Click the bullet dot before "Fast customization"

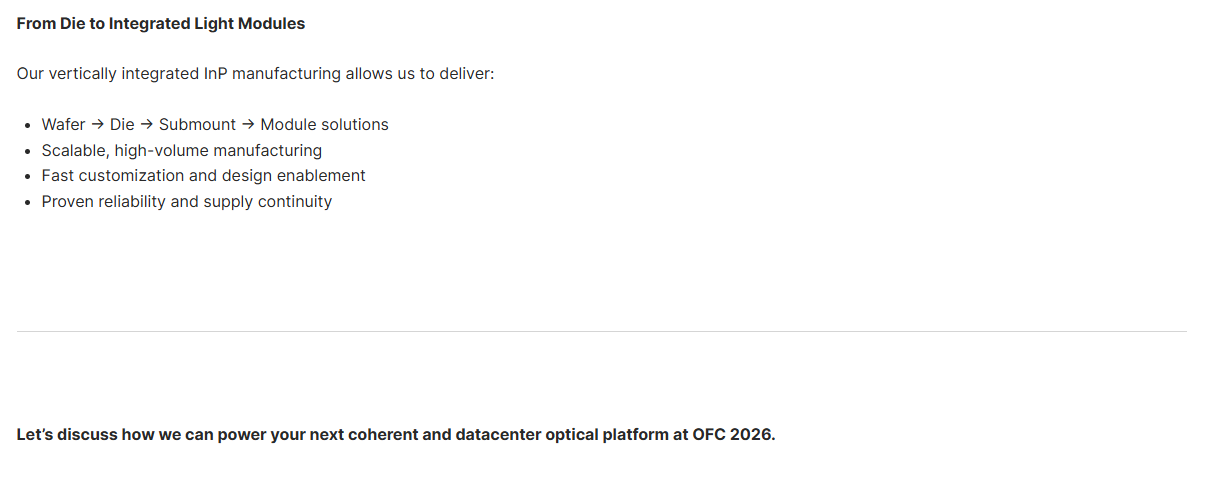tap(27, 177)
